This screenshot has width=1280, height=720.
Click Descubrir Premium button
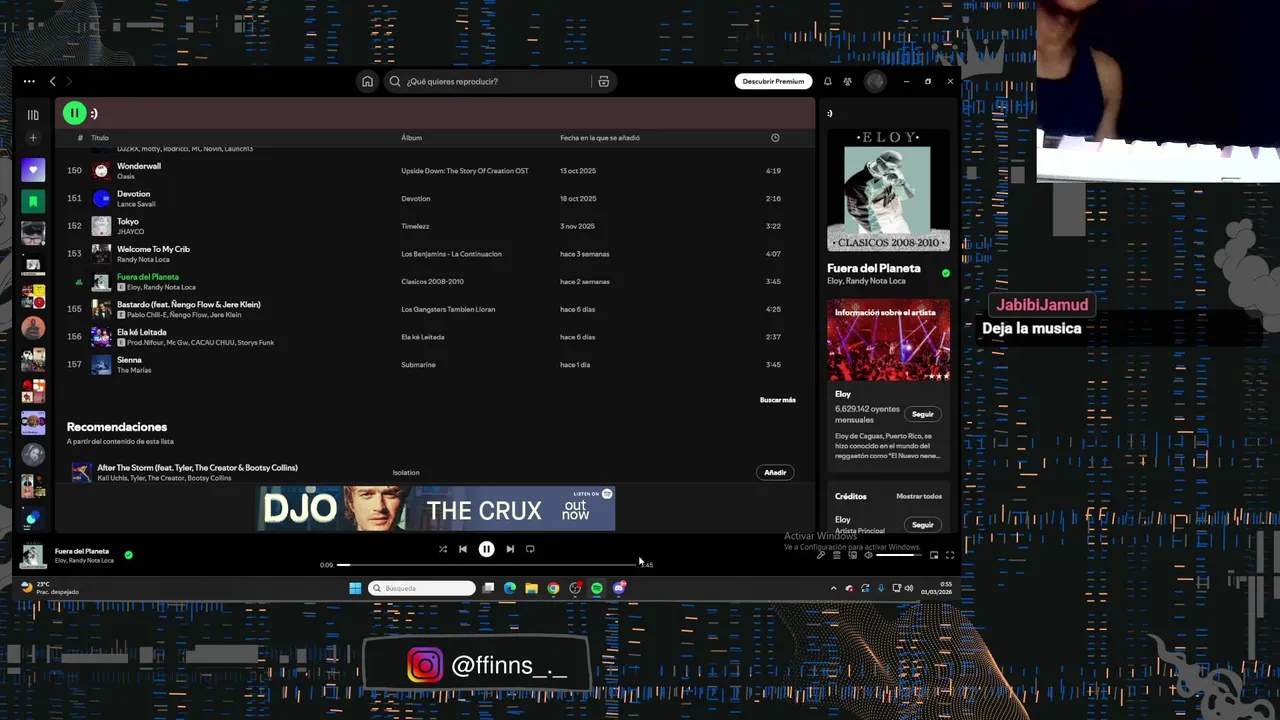tap(773, 81)
